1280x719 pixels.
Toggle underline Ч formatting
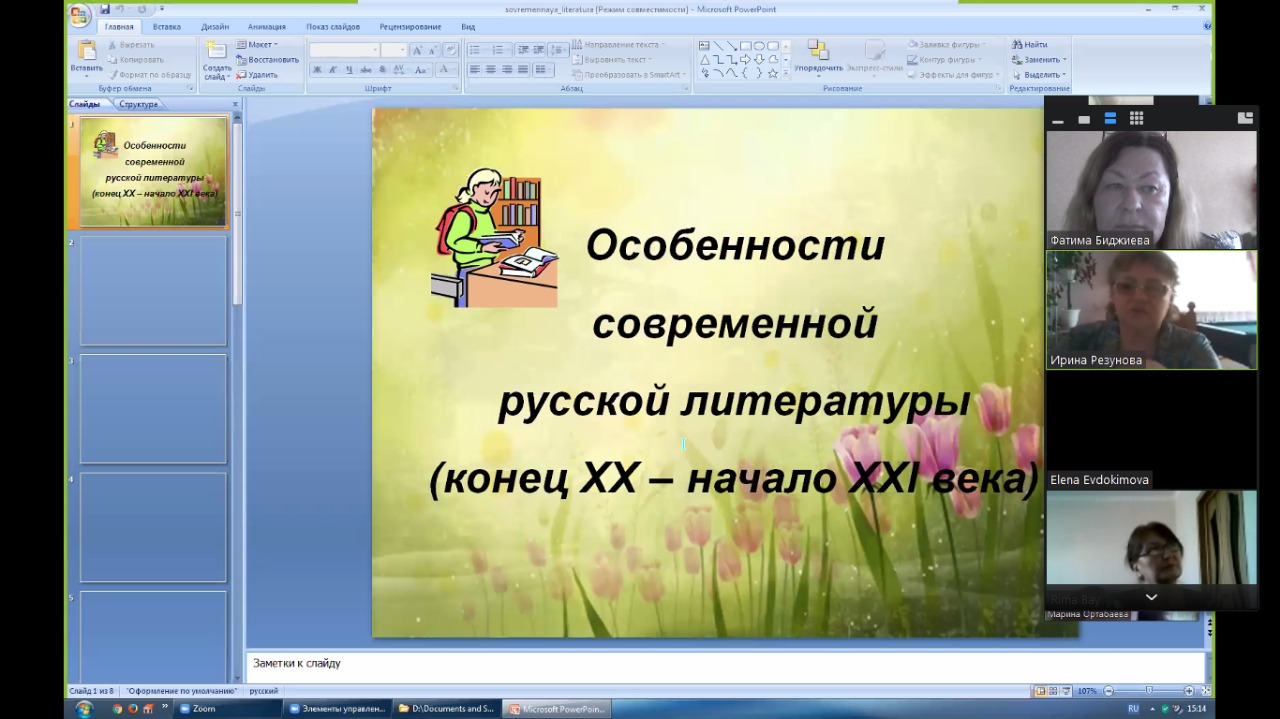point(349,70)
